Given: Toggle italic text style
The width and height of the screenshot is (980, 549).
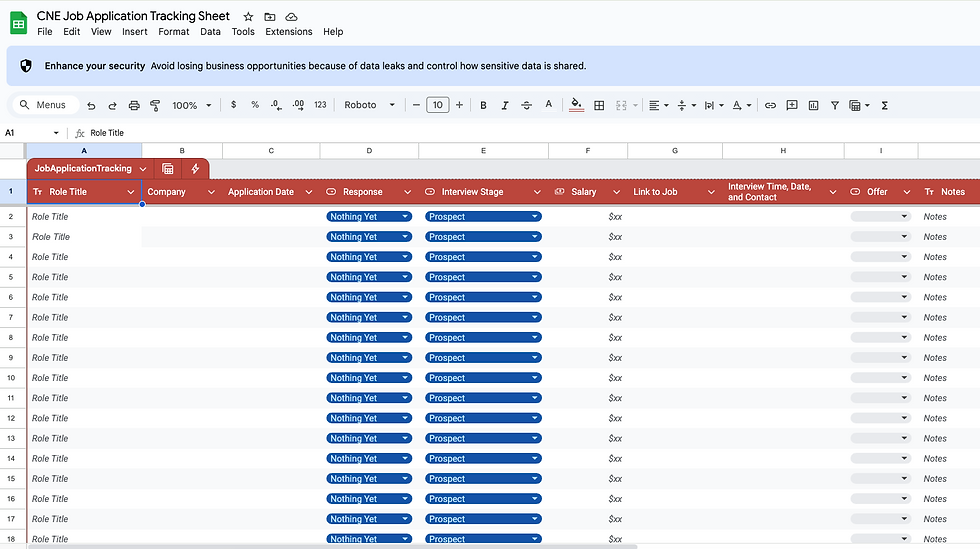Looking at the screenshot, I should 505,105.
